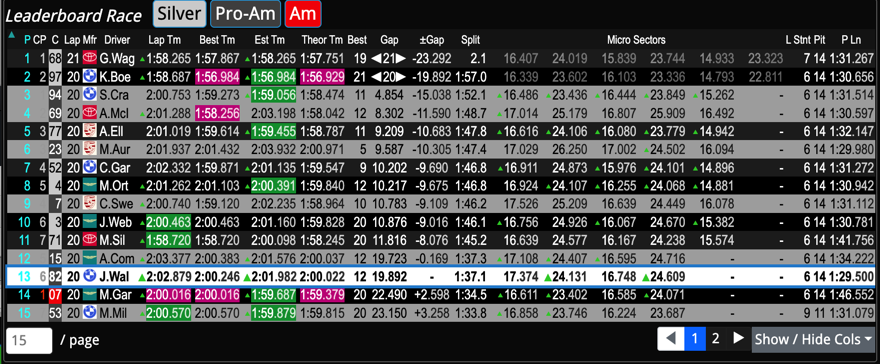Click the Aston Martin logo in A.Com row
The height and width of the screenshot is (364, 880).
tap(89, 259)
